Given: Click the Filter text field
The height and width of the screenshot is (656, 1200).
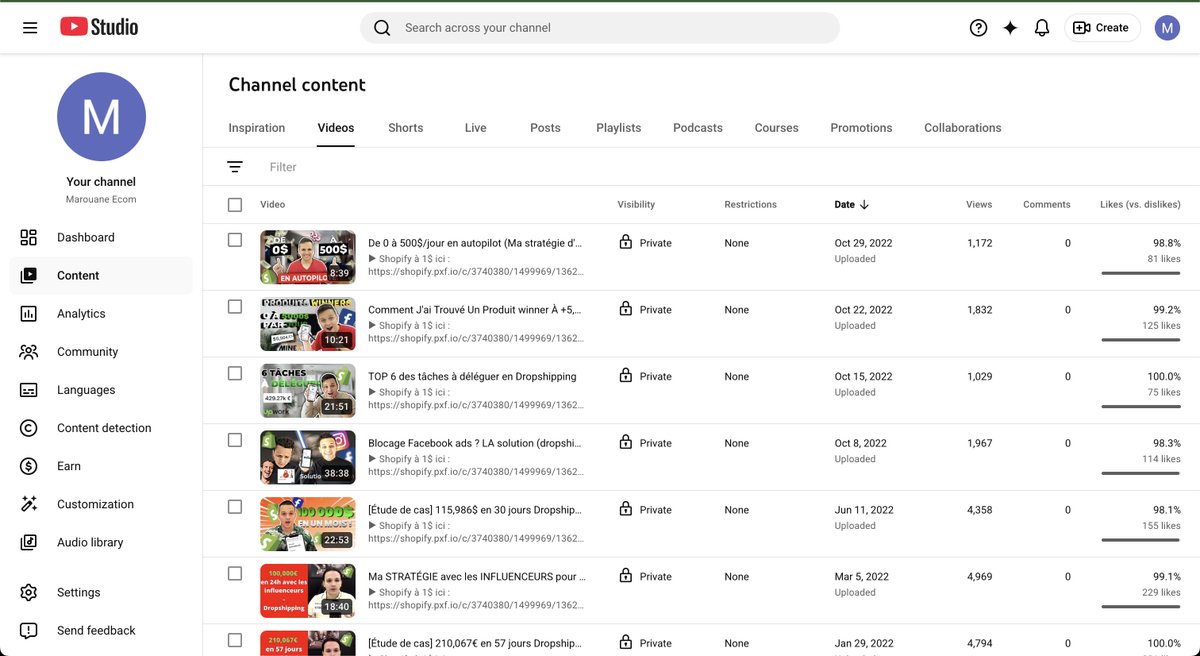Looking at the screenshot, I should click(283, 167).
